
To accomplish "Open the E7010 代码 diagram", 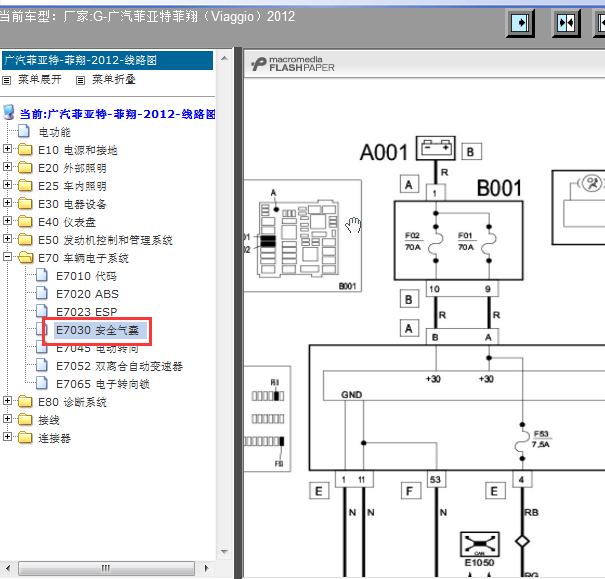I will 86,276.
